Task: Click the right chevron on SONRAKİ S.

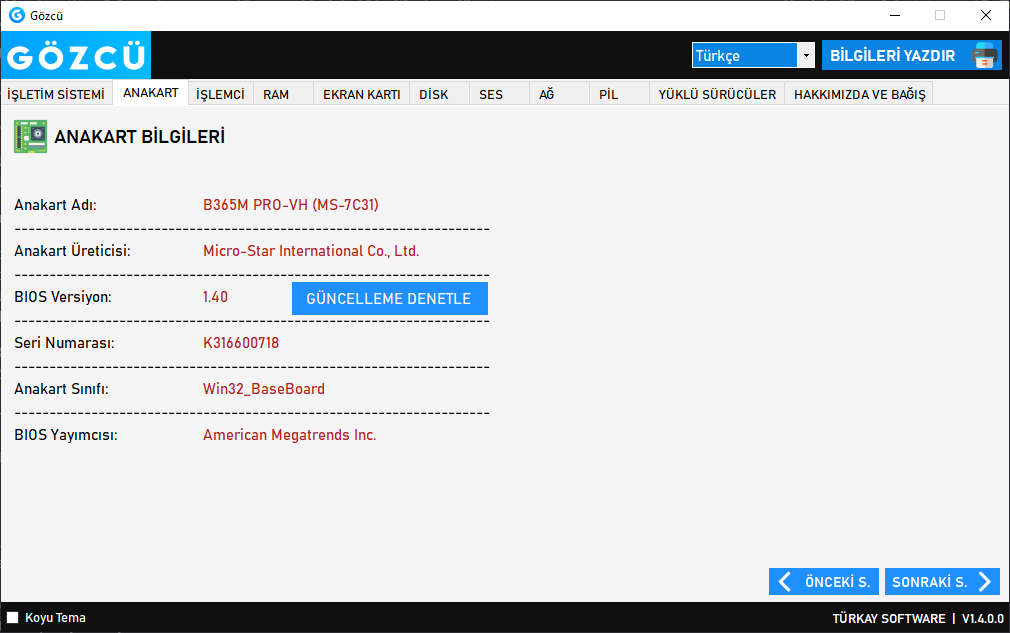Action: pos(985,582)
